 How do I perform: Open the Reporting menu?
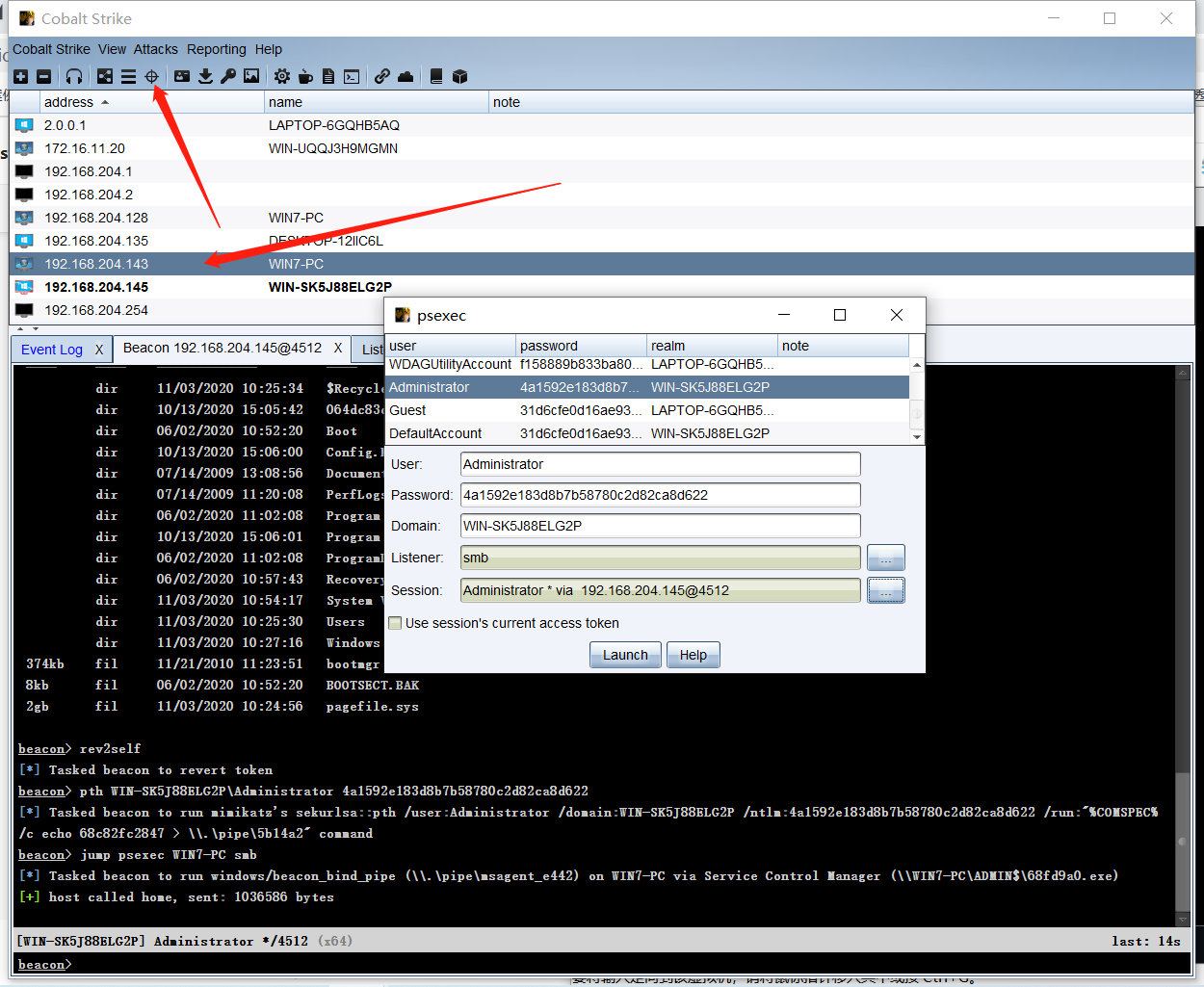[217, 49]
